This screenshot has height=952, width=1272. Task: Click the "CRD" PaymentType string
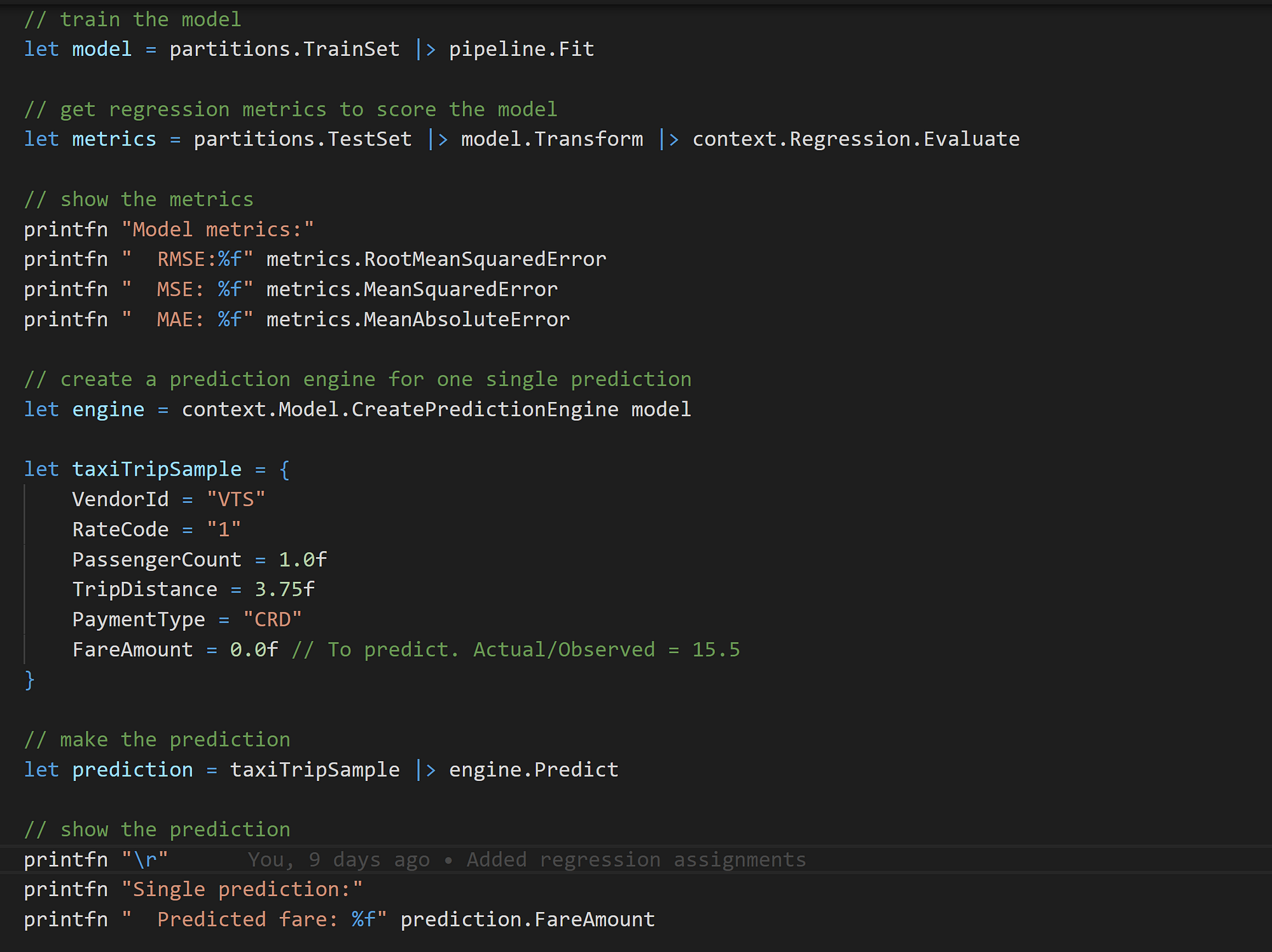272,620
